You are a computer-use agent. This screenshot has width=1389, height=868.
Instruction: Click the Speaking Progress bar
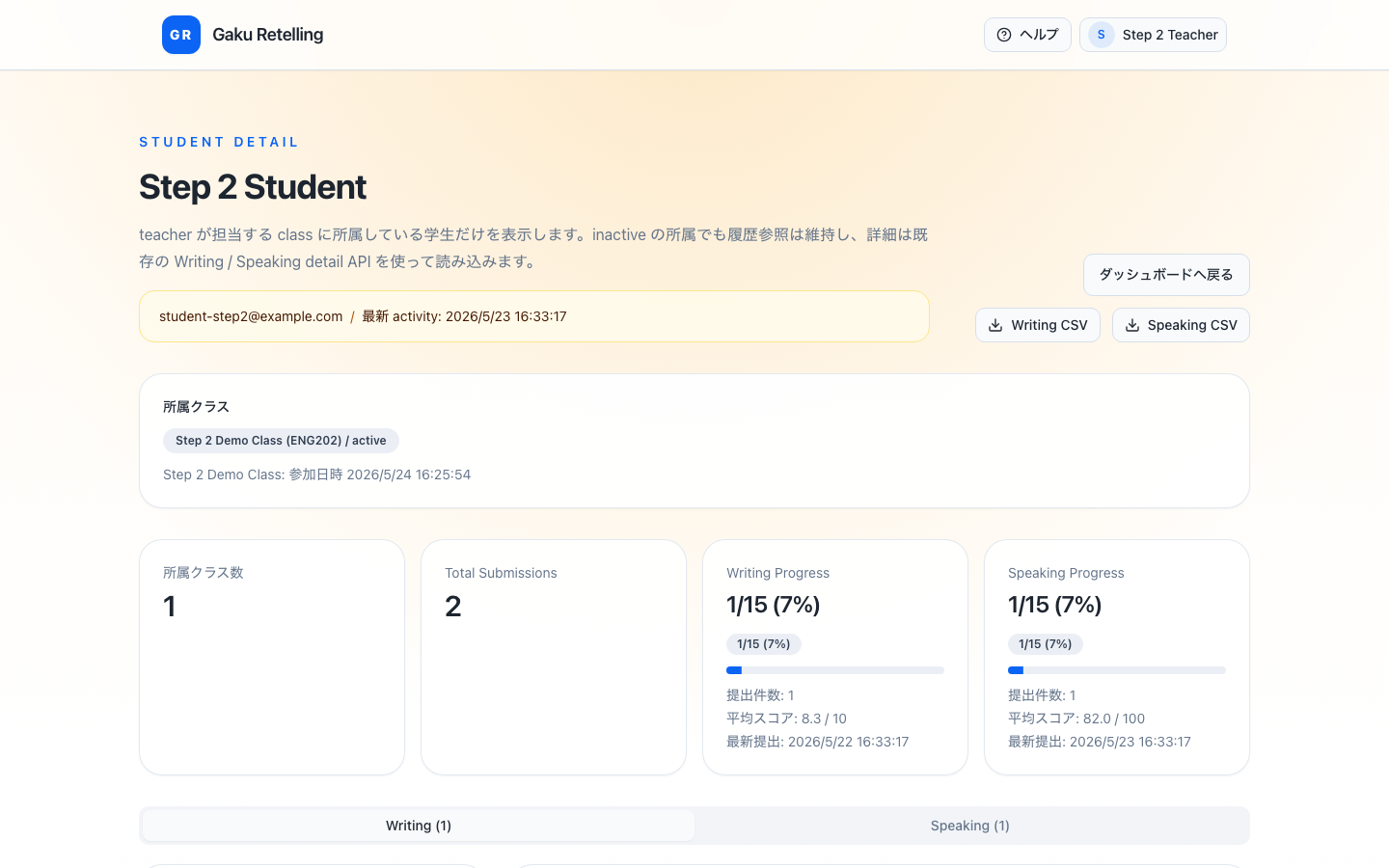pyautogui.click(x=1117, y=670)
